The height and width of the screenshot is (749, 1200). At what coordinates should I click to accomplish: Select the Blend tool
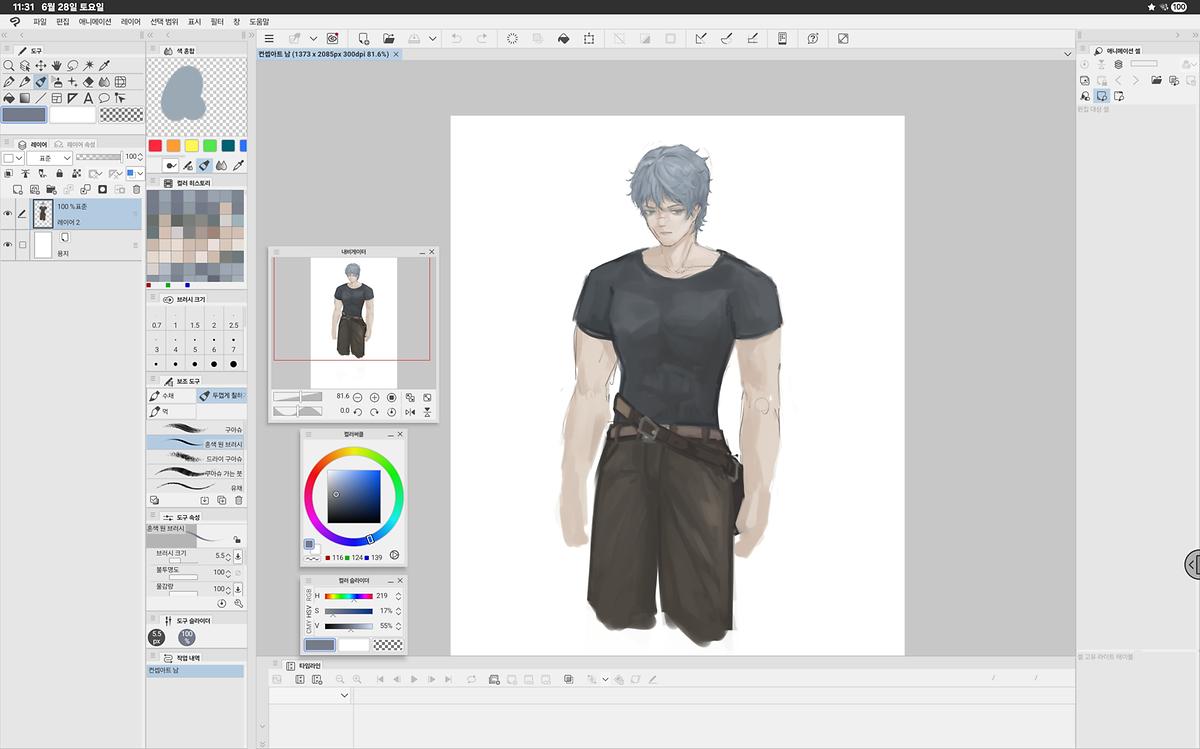click(104, 82)
